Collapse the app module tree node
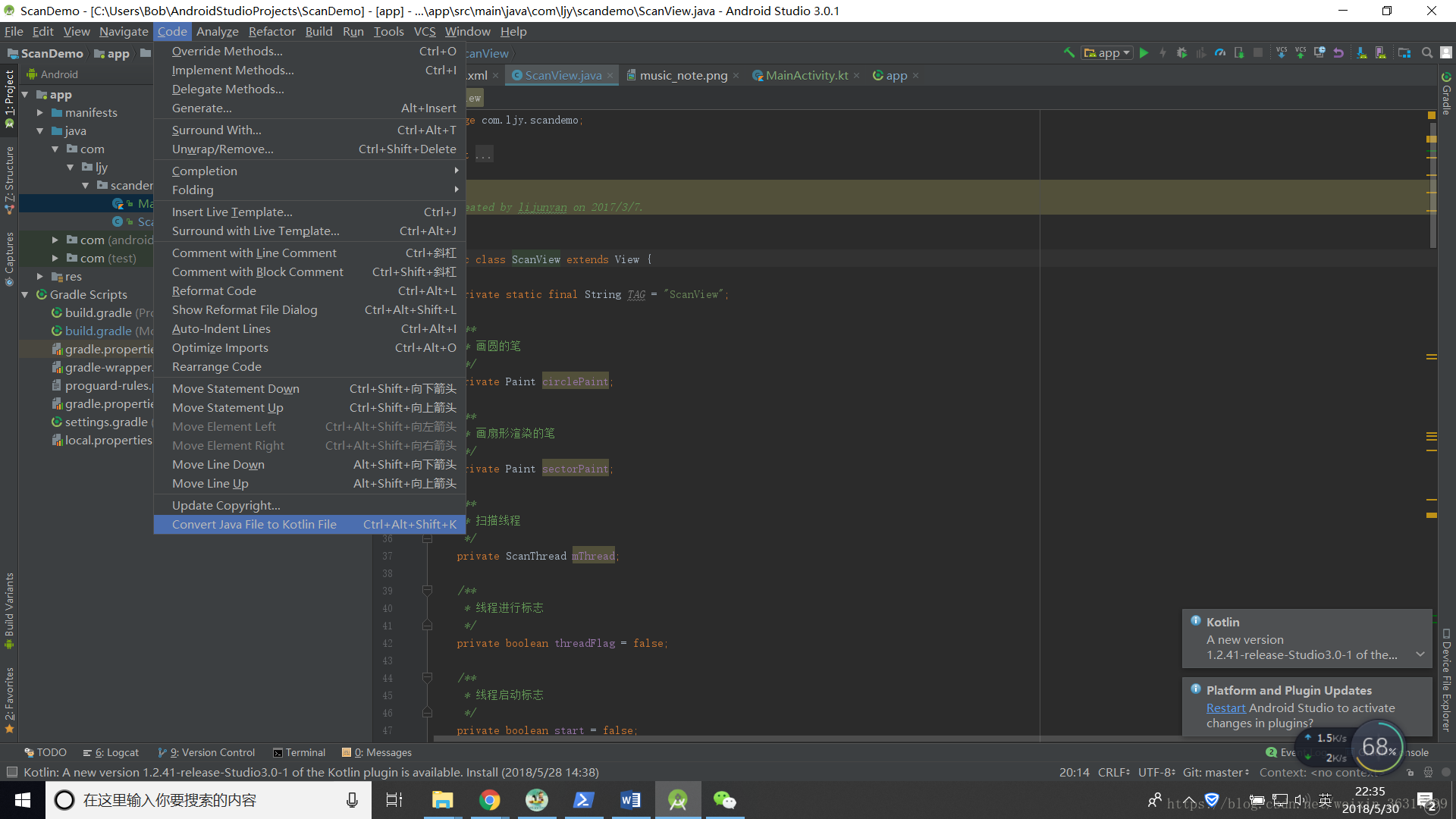Image resolution: width=1456 pixels, height=819 pixels. [x=26, y=95]
